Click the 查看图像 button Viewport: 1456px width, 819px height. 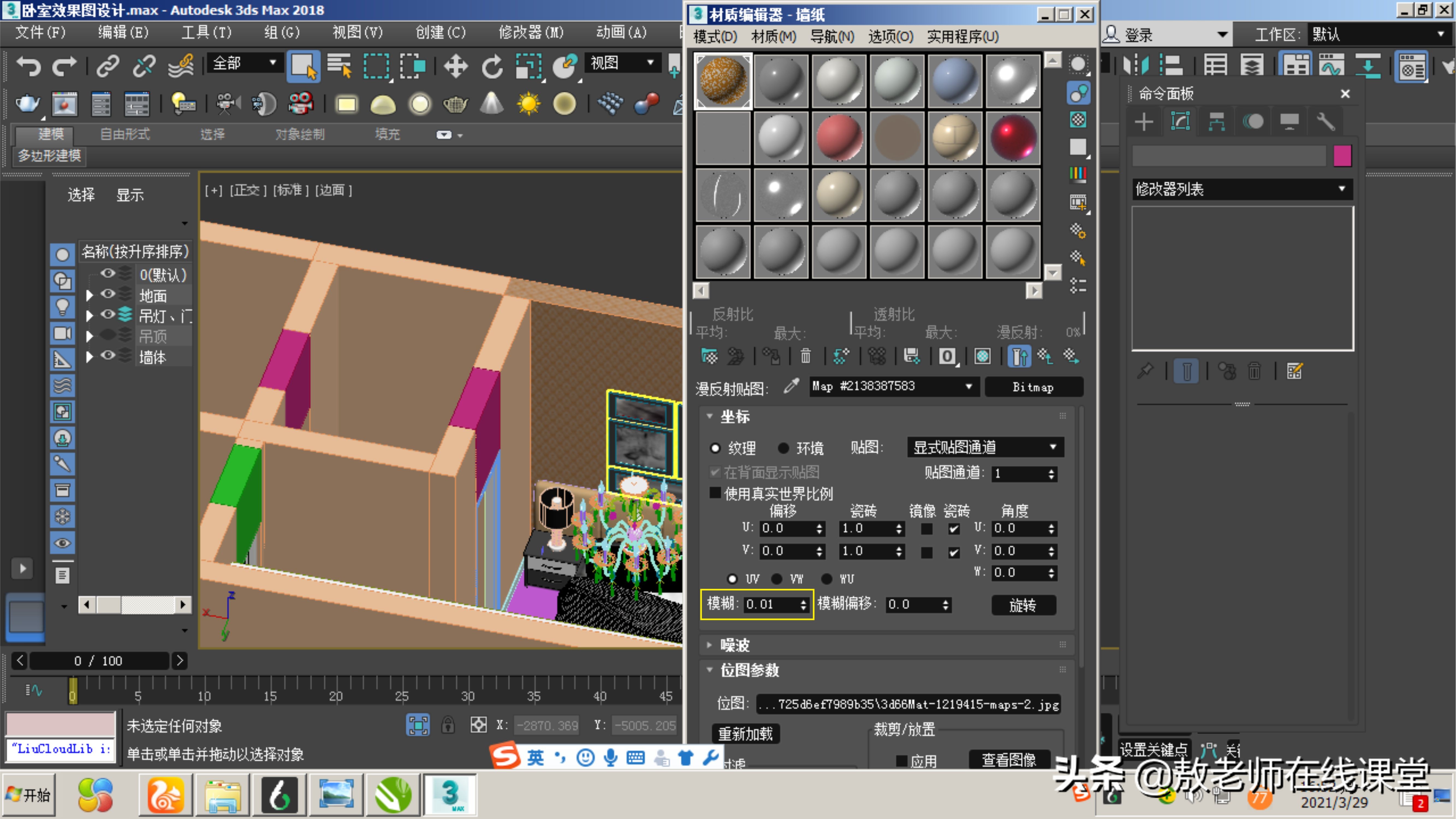[1009, 760]
